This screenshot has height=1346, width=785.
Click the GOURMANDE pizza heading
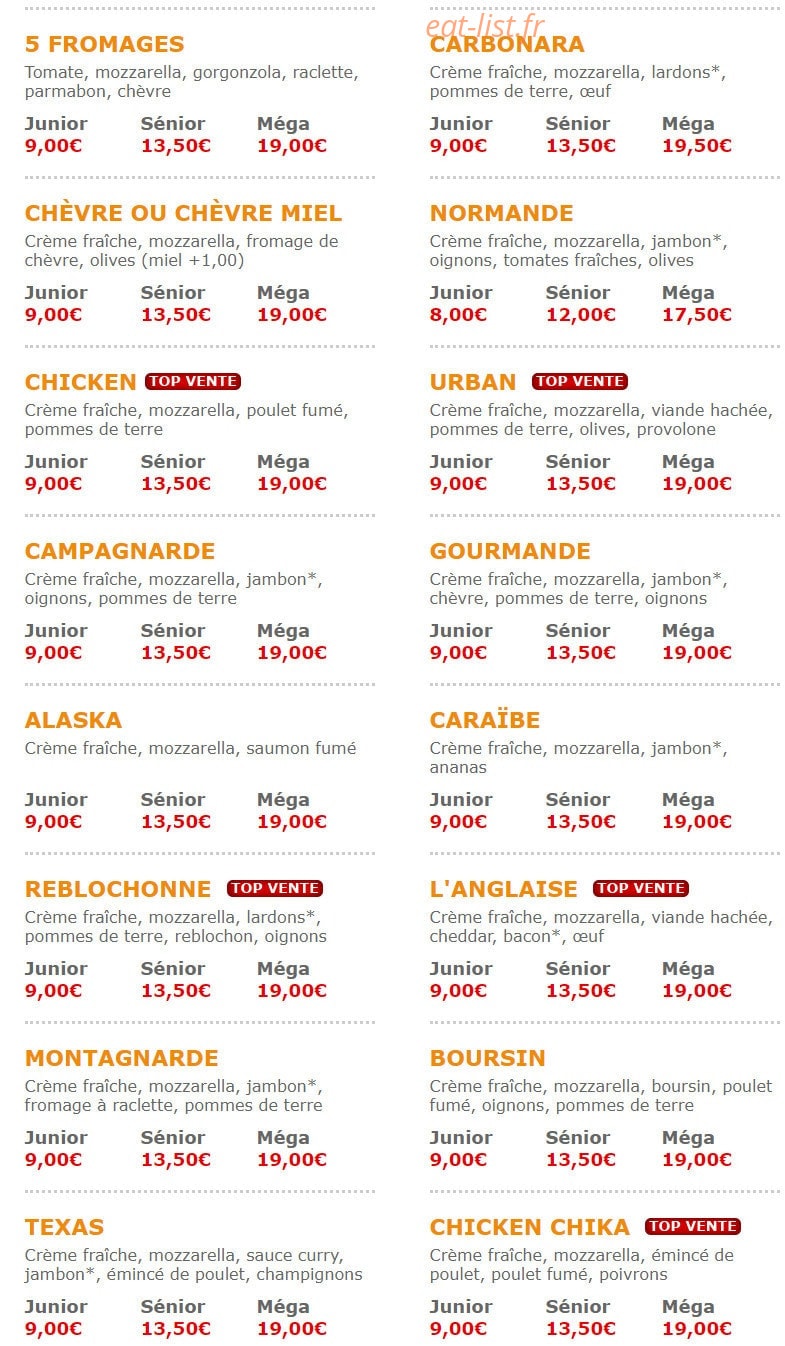(510, 551)
